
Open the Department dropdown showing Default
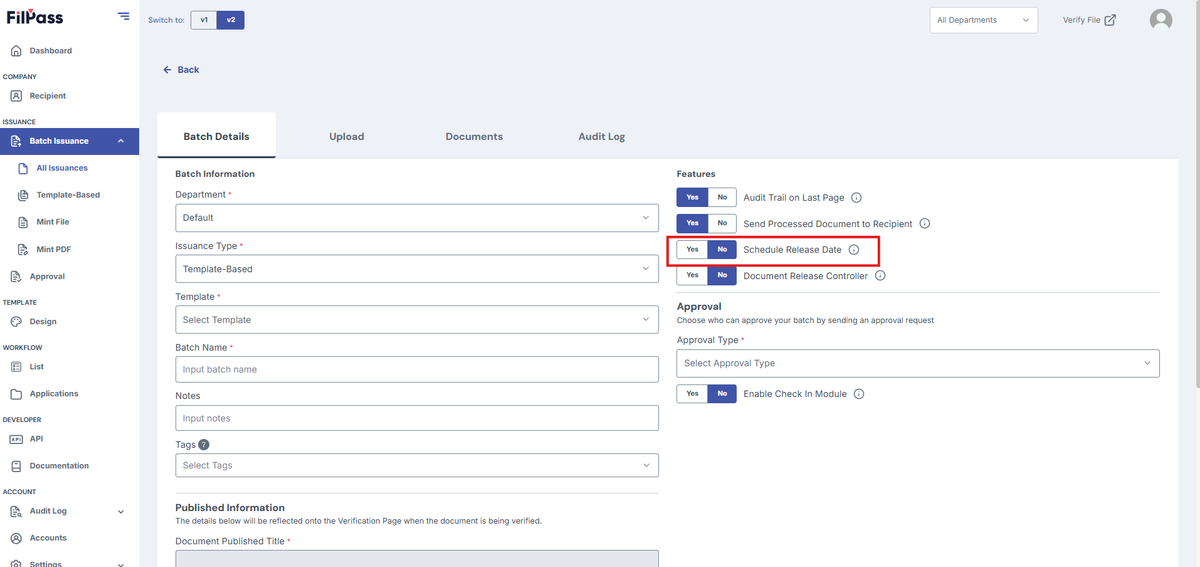417,217
